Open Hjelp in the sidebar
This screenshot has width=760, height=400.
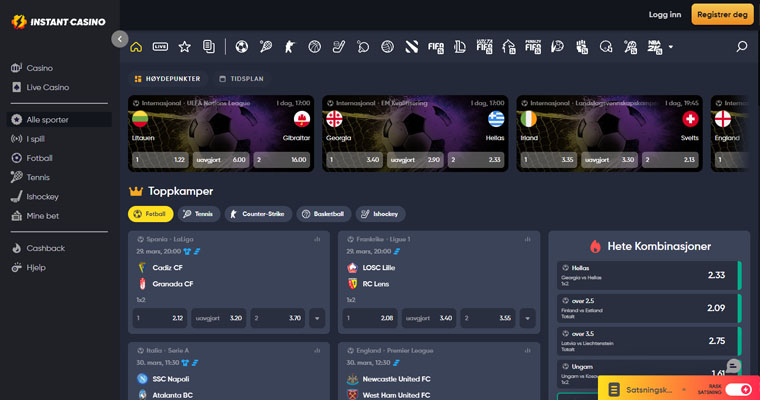(x=59, y=268)
